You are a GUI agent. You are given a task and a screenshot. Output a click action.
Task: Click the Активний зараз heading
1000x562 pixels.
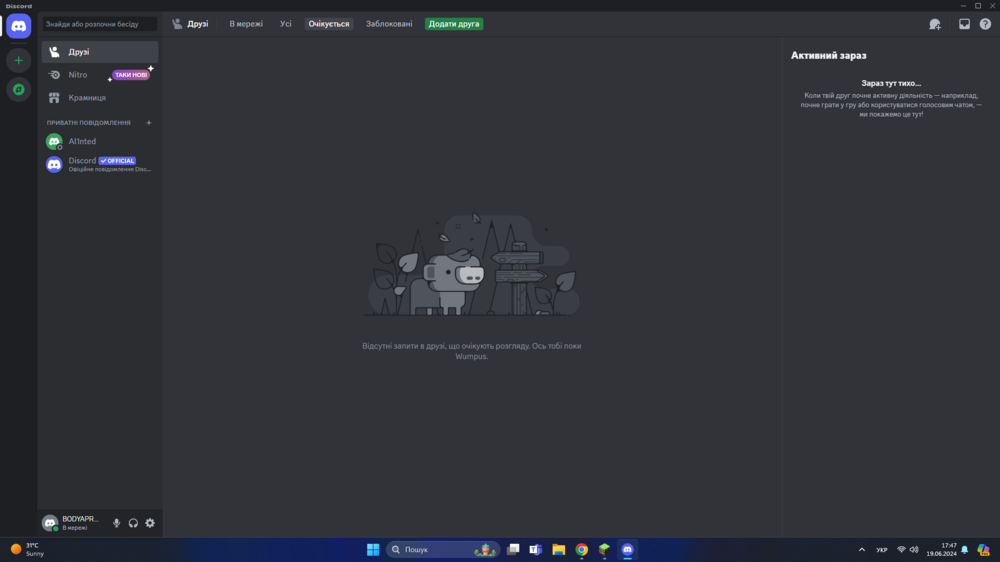(828, 55)
